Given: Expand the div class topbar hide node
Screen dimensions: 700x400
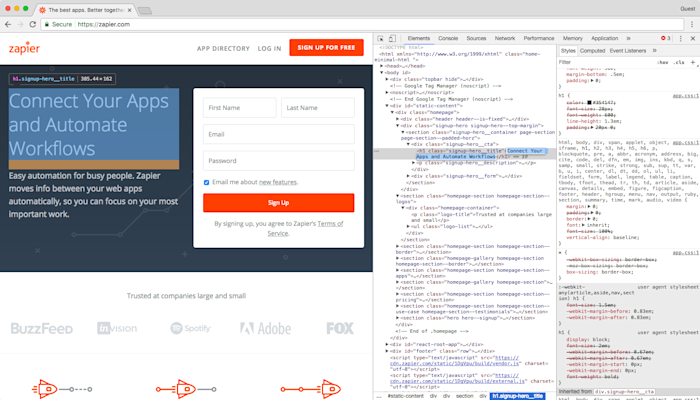Looking at the screenshot, I should [x=387, y=79].
